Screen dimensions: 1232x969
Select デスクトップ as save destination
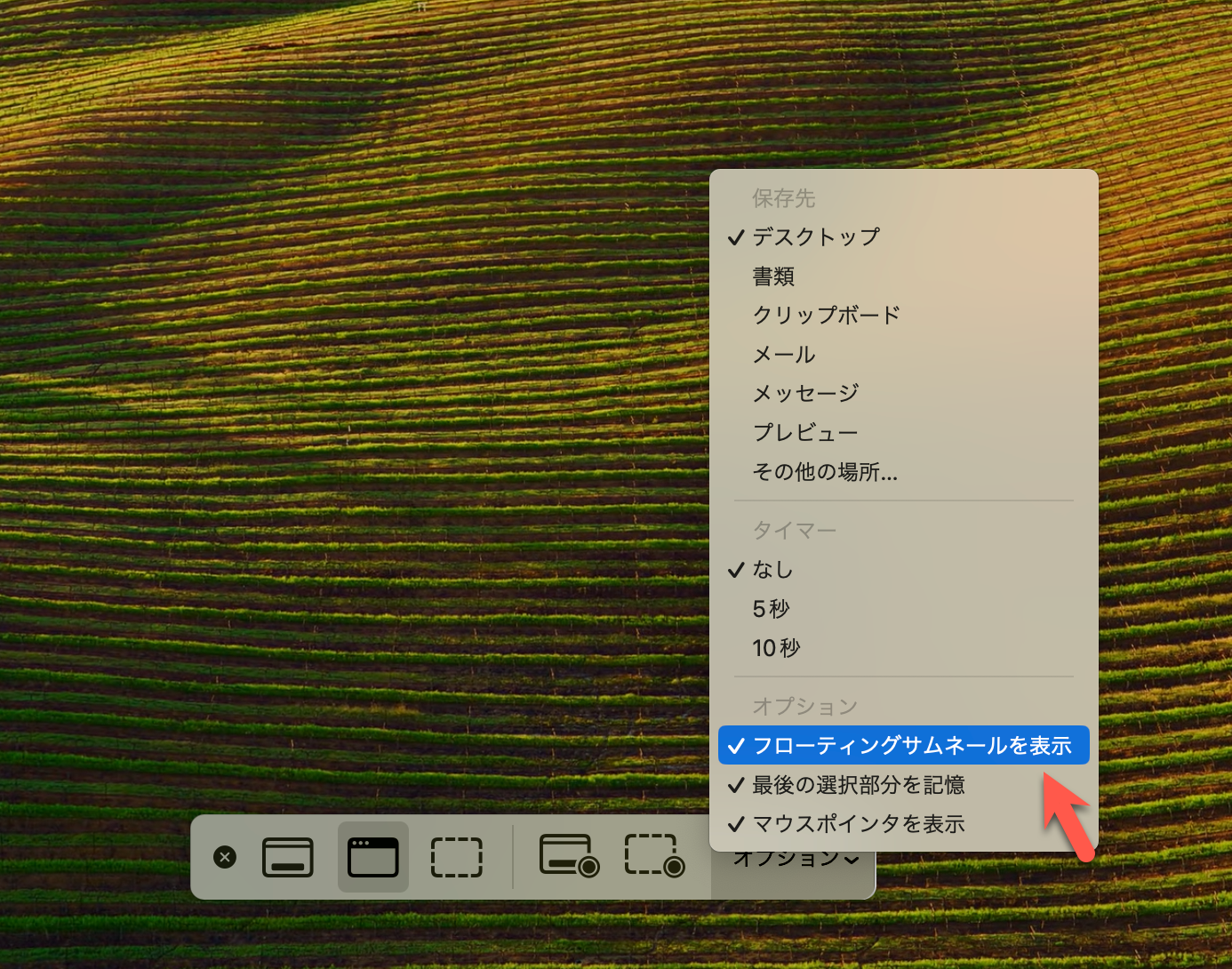point(815,236)
